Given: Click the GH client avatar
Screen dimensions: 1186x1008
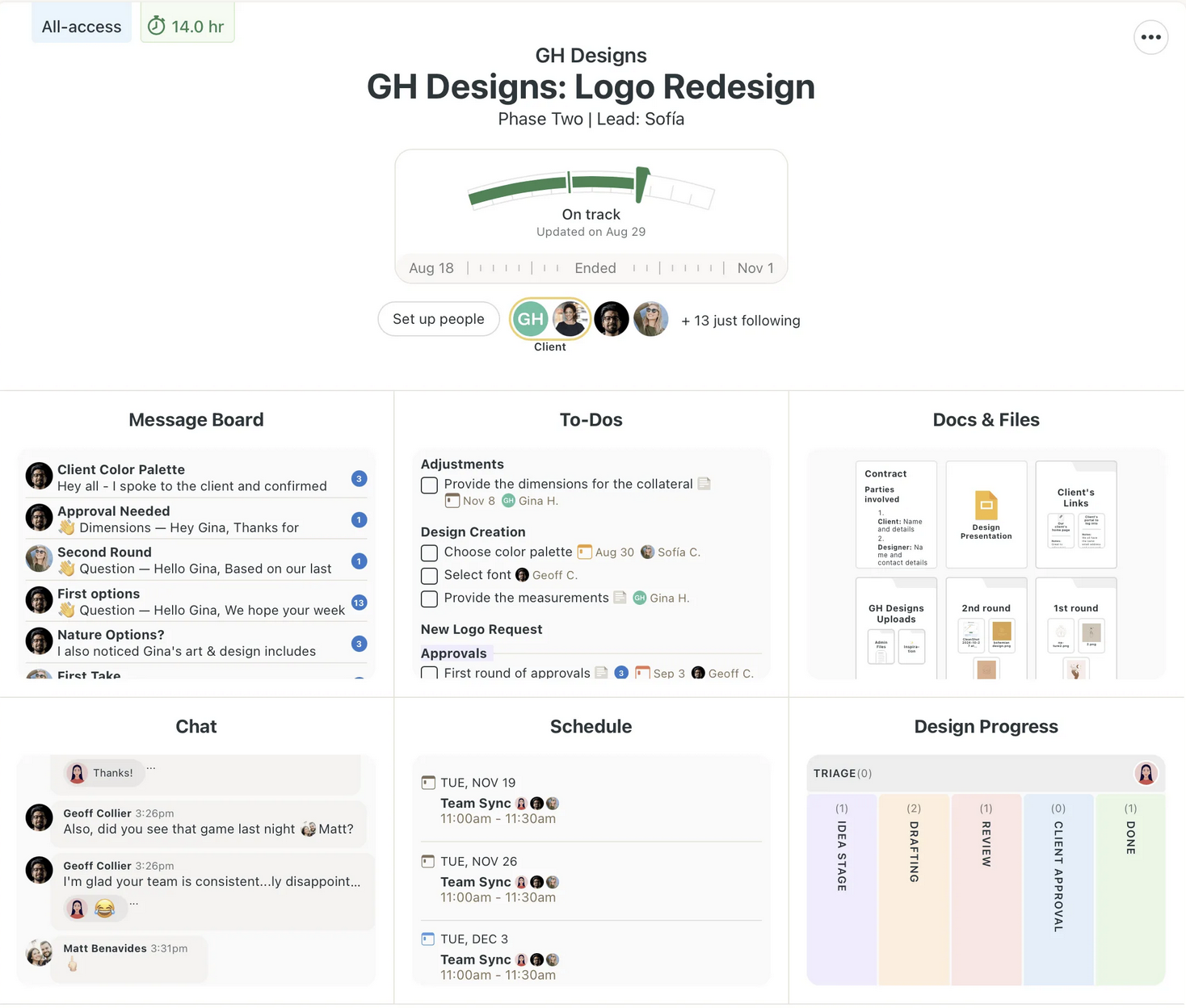Looking at the screenshot, I should tap(530, 319).
